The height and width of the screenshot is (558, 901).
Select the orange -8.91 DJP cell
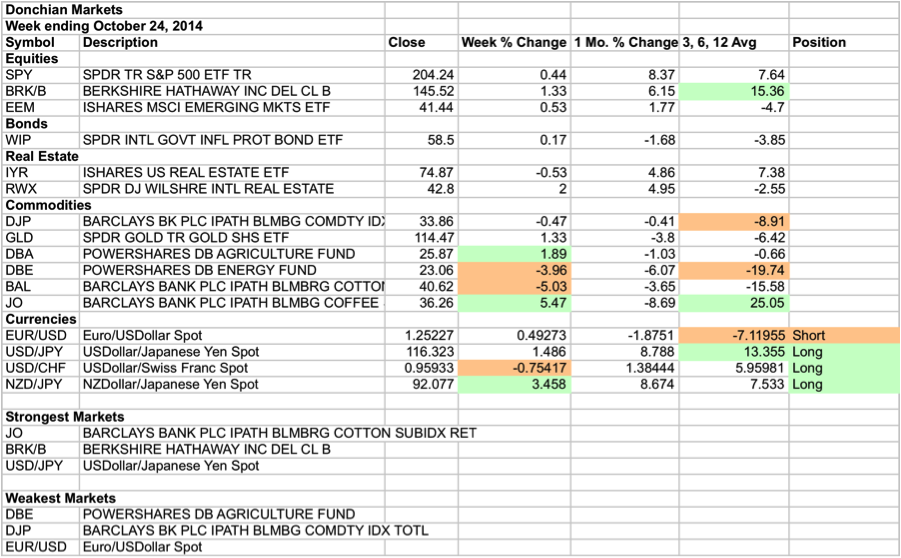click(x=734, y=221)
